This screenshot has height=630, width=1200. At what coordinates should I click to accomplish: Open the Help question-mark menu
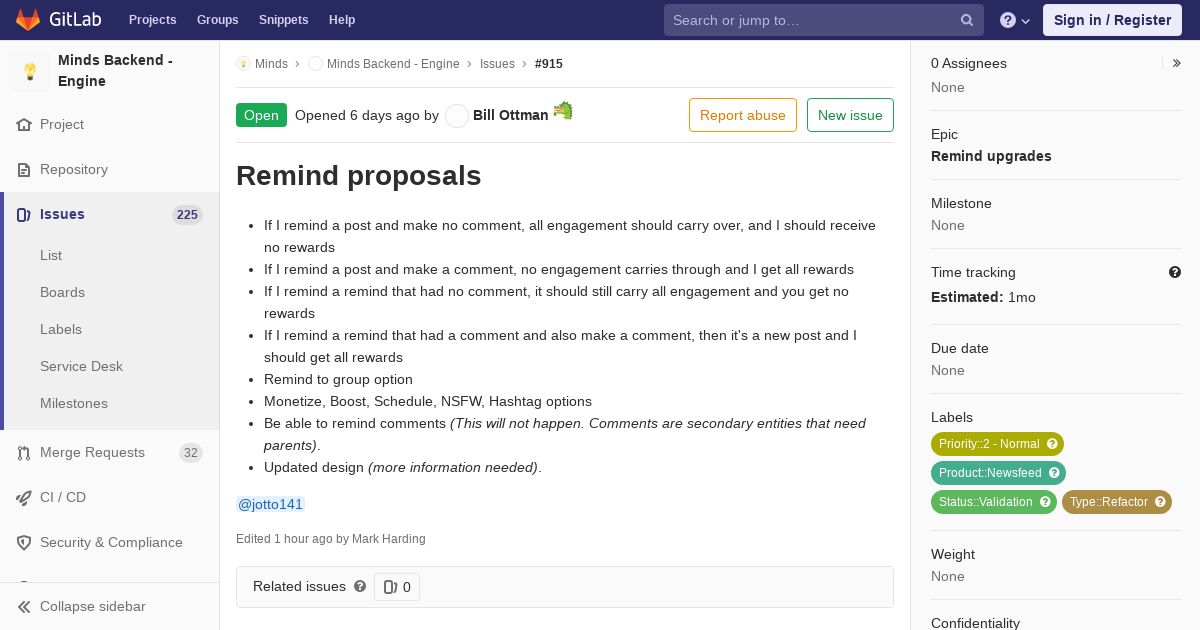(1015, 20)
